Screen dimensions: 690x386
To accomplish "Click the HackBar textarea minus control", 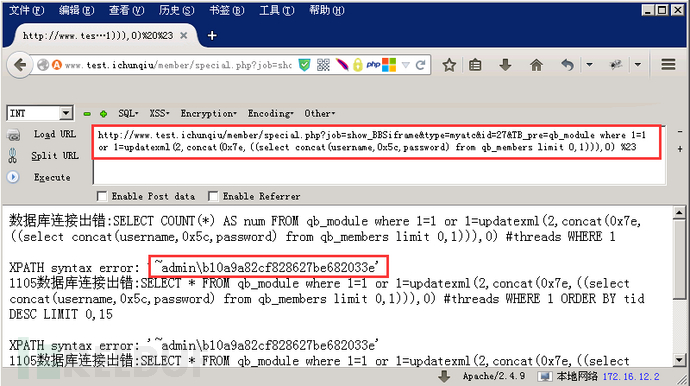I will (x=679, y=132).
